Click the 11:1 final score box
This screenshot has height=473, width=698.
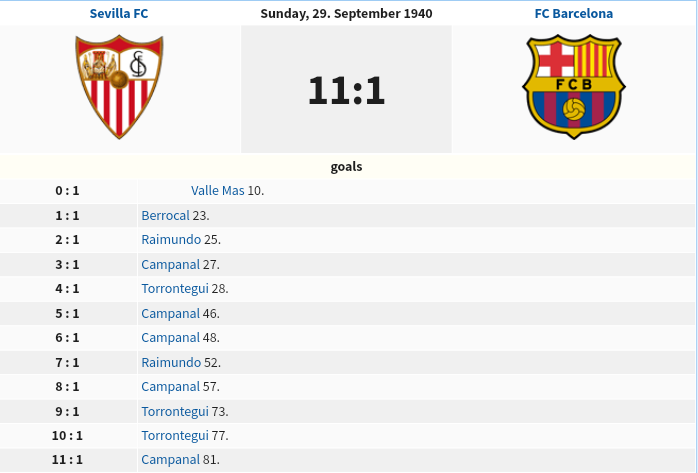[346, 89]
